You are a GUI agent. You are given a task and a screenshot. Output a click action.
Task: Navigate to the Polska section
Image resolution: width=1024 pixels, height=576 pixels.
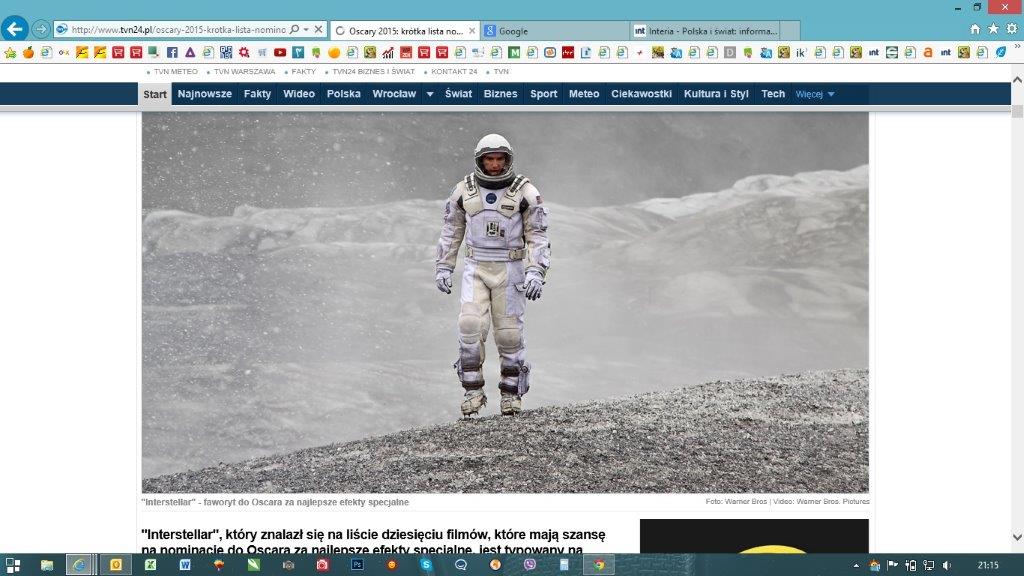click(x=344, y=94)
